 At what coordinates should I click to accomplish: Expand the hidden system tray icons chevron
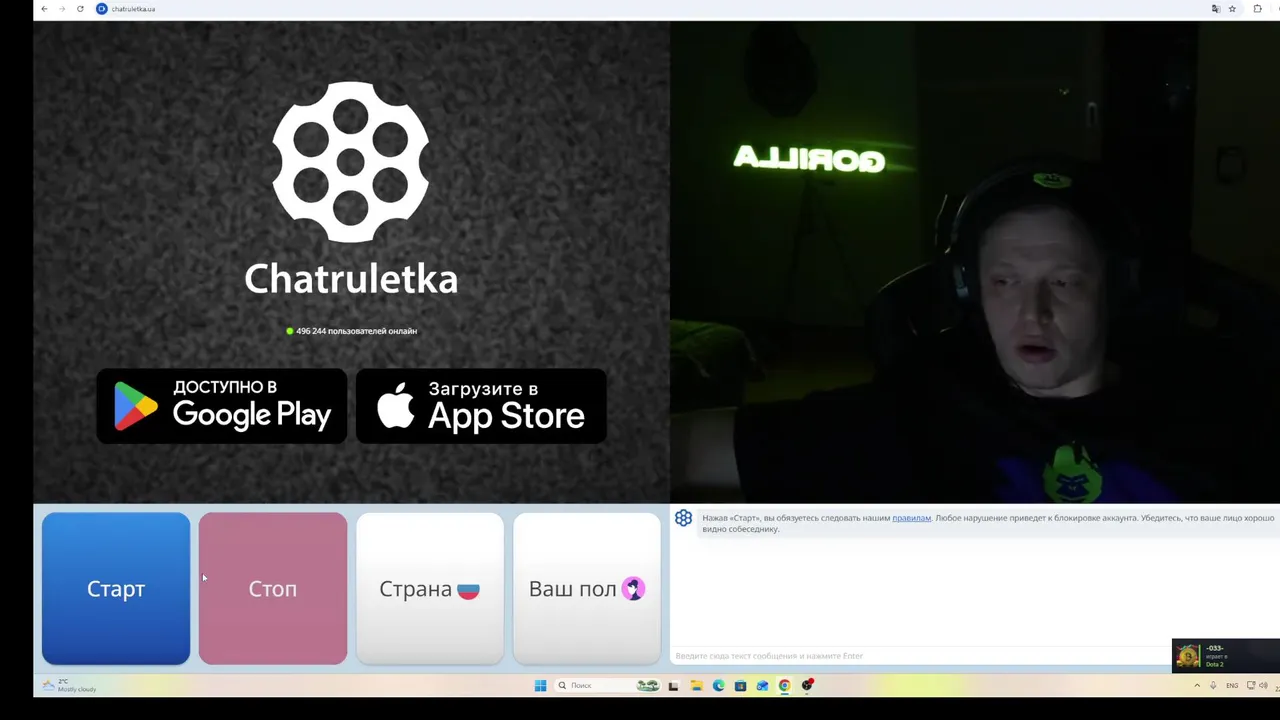tap(1197, 685)
